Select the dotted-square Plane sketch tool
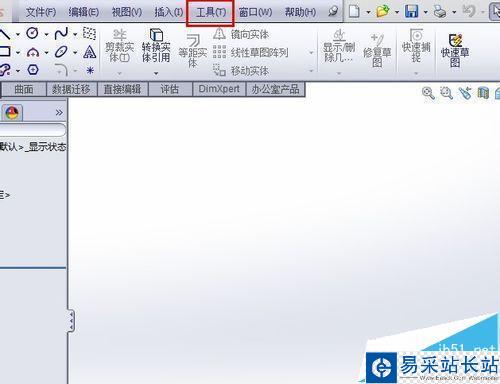 tap(89, 33)
